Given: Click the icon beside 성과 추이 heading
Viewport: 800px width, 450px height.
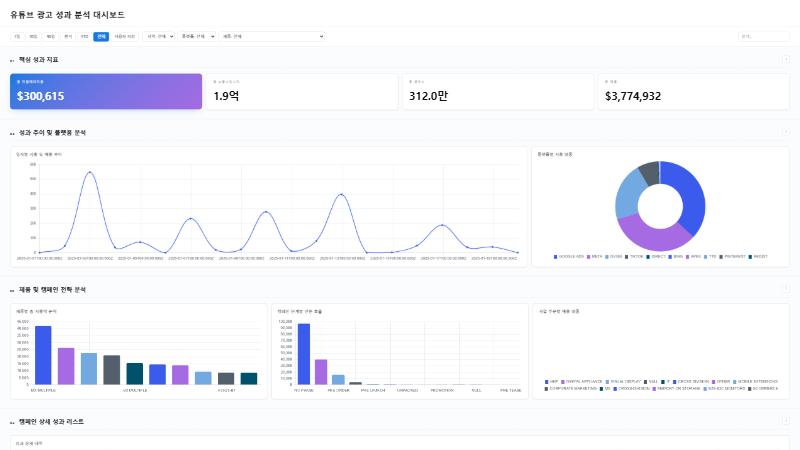Looking at the screenshot, I should pos(12,133).
